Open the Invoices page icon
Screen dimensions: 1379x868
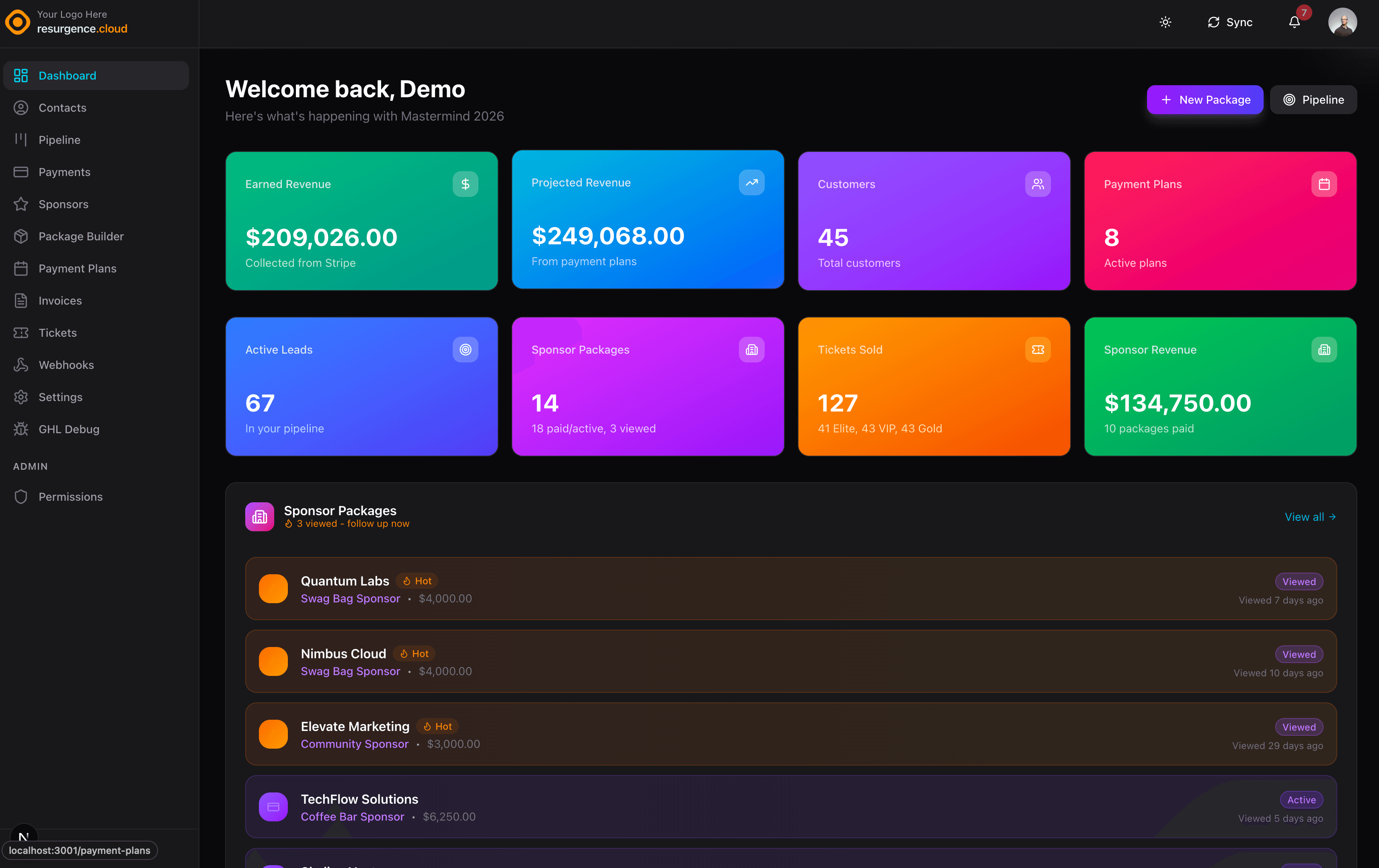click(x=21, y=300)
